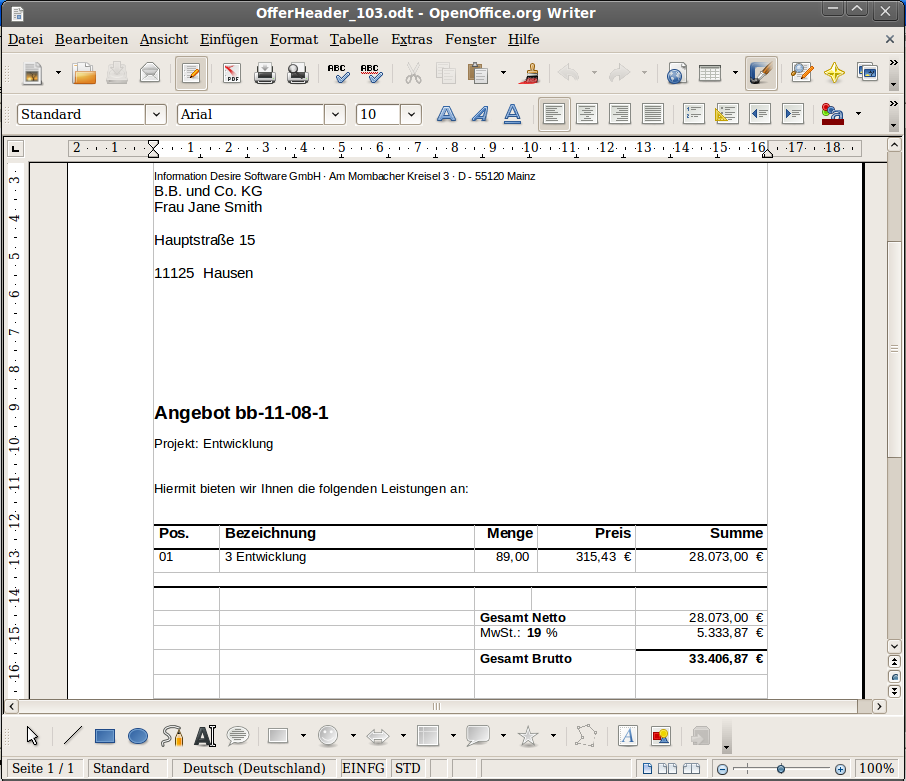Image resolution: width=906 pixels, height=781 pixels.
Task: Open Page Preview
Action: click(x=296, y=73)
